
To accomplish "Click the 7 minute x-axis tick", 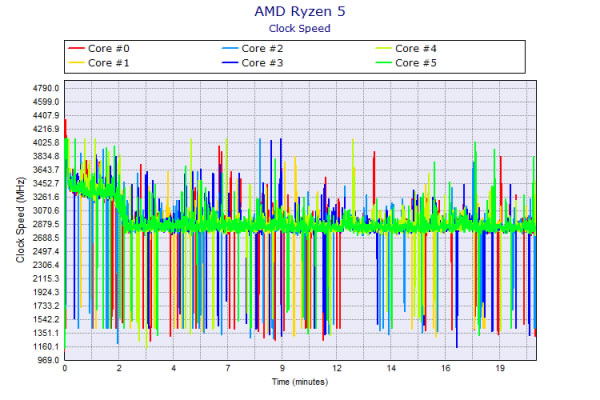I will tap(228, 368).
